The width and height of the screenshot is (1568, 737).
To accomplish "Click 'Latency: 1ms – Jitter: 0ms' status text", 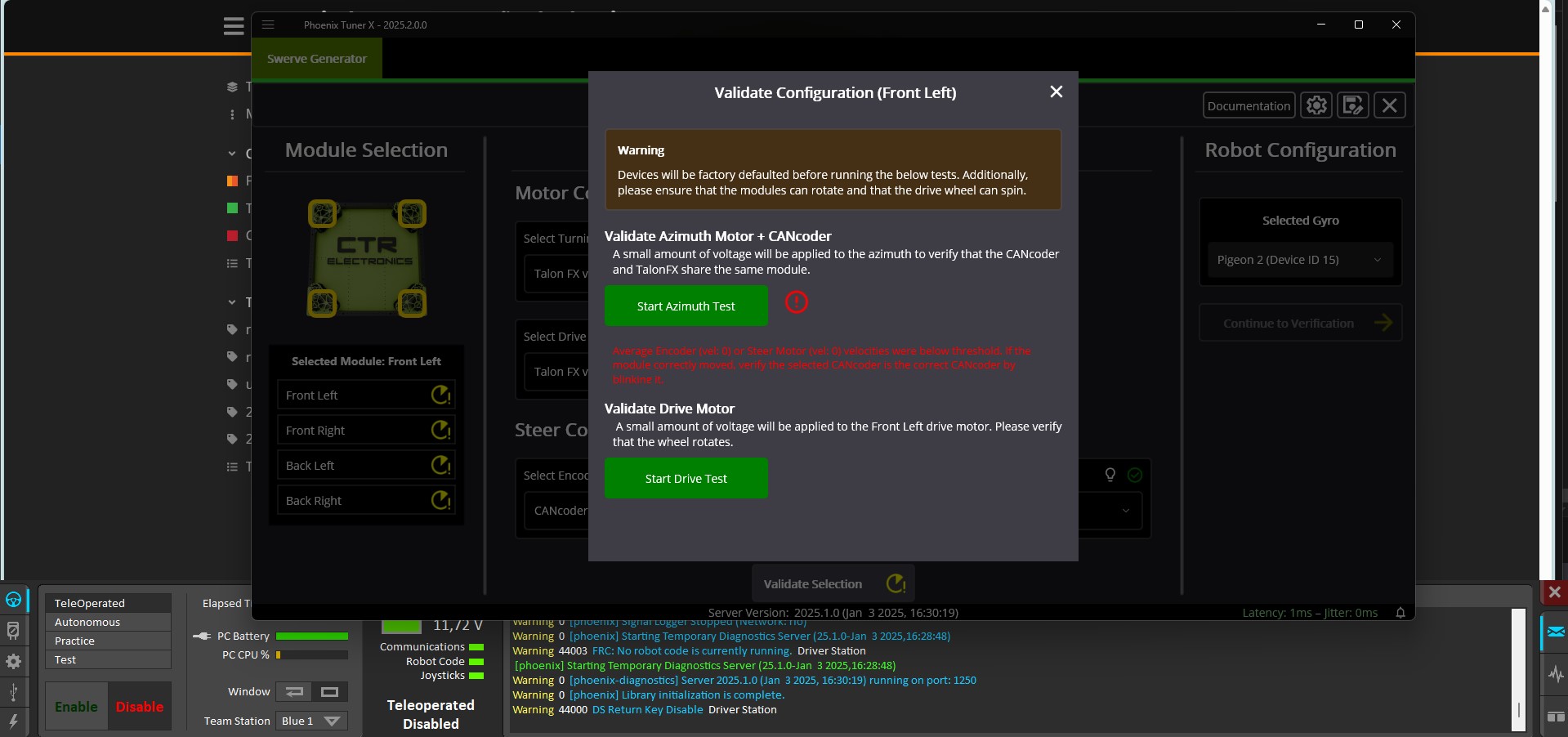I will 1310,613.
